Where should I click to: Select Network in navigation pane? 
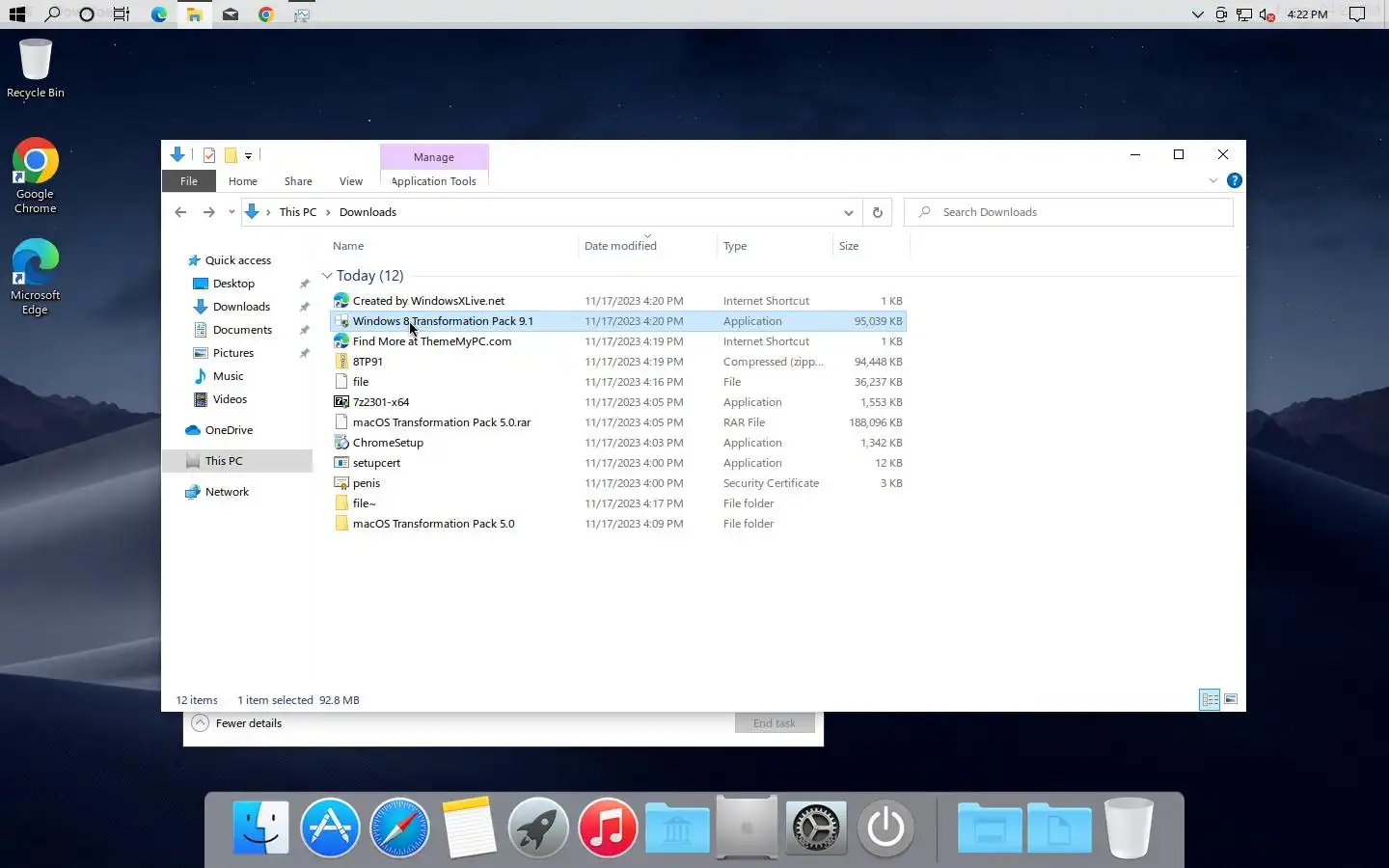point(227,492)
